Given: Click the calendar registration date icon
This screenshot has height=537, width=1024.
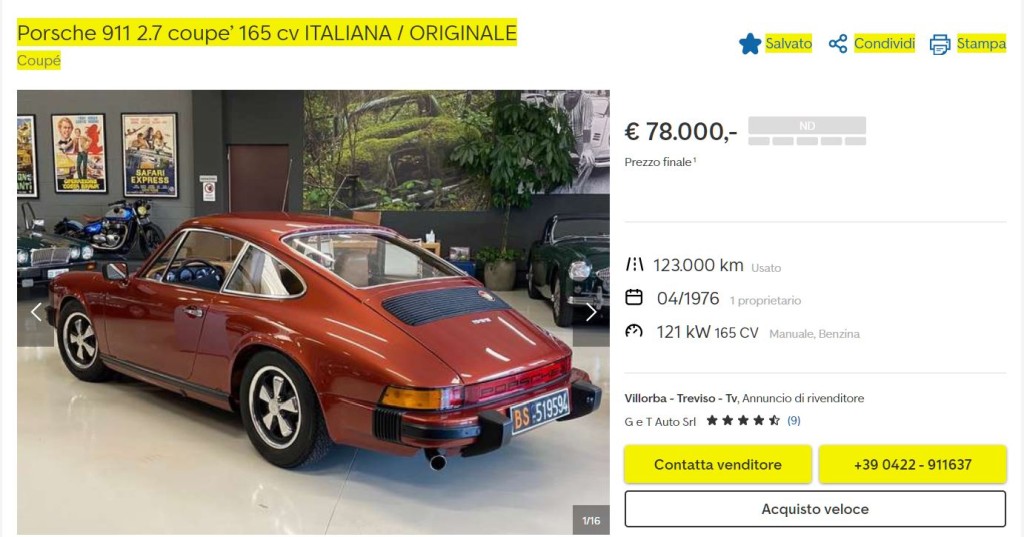Looking at the screenshot, I should (x=634, y=298).
